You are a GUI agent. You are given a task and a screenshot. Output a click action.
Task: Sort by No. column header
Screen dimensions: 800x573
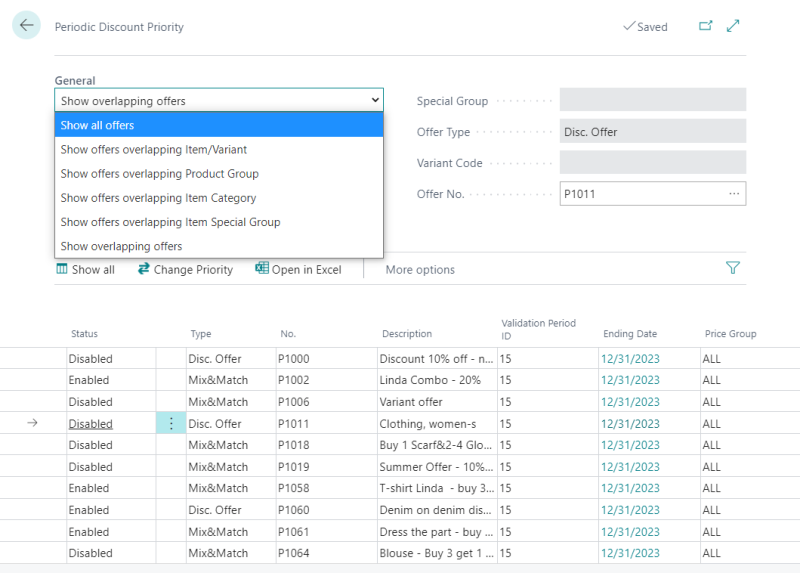point(288,334)
